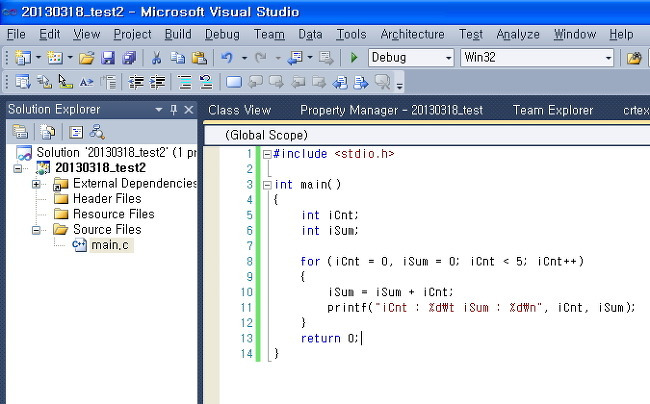Select main.c in Solution Explorer
Screen dimensions: 650x404
(x=110, y=245)
